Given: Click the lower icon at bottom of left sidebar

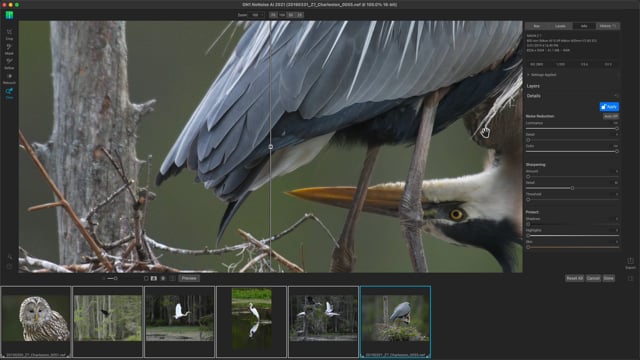Looking at the screenshot, I should [9, 267].
